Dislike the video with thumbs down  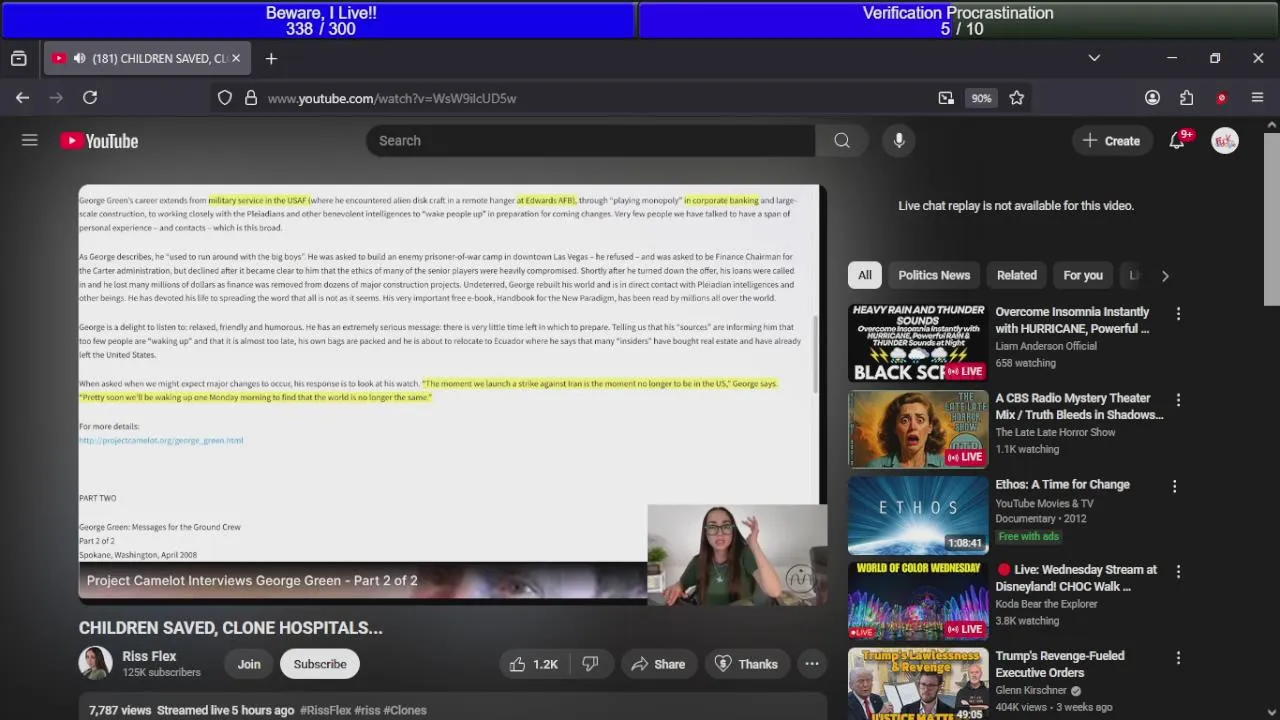[x=591, y=664]
